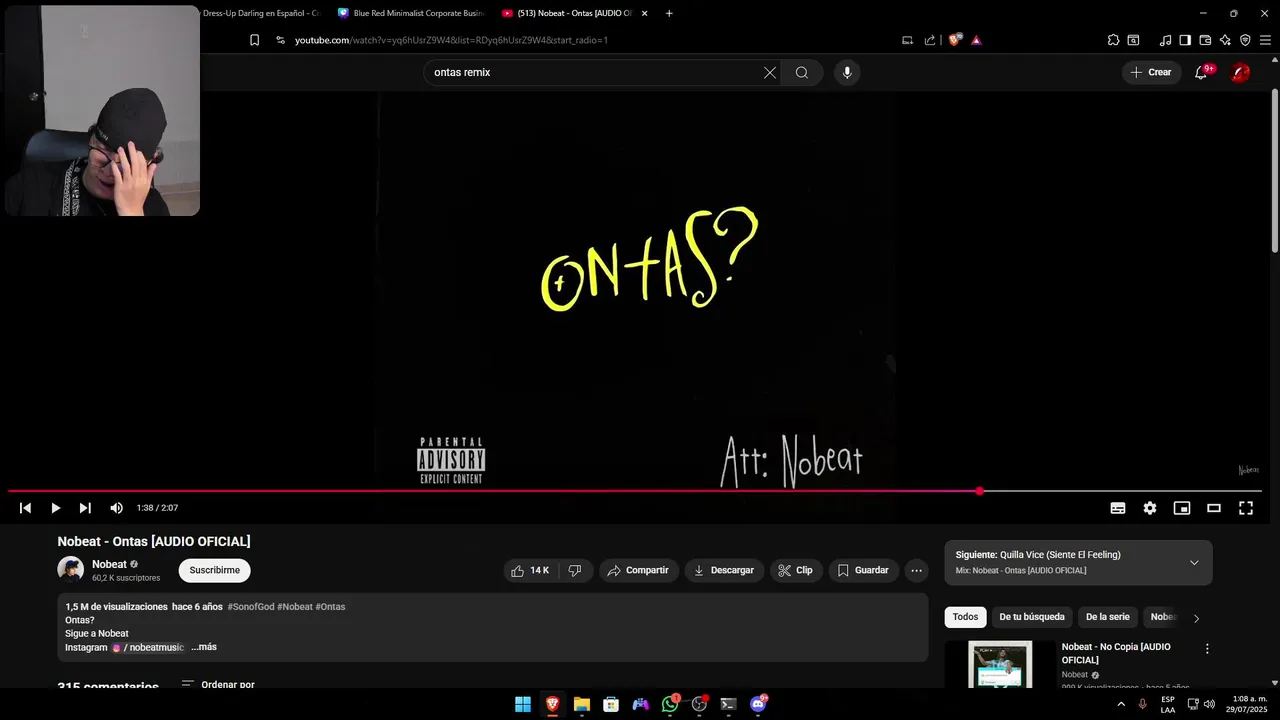Image resolution: width=1280 pixels, height=720 pixels.
Task: Close the Nobeat - Ontas tab
Action: click(x=644, y=13)
